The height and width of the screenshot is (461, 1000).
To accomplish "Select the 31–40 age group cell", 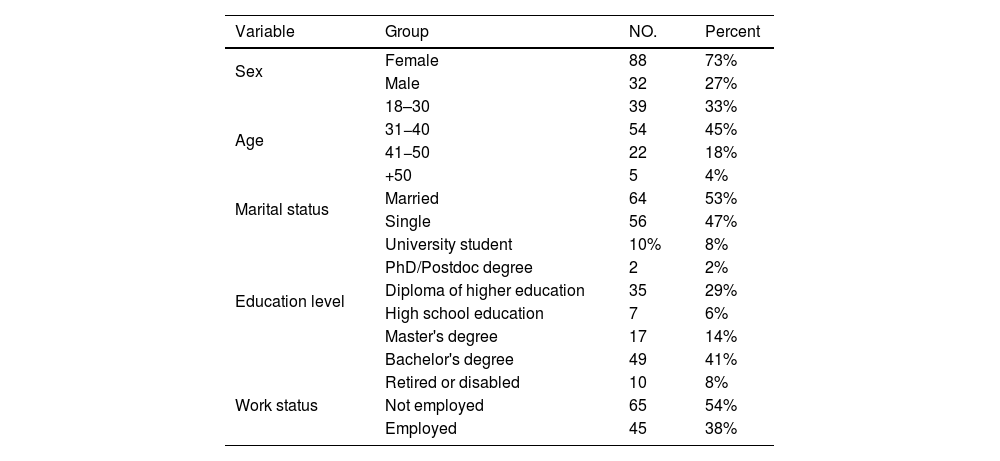I will coord(407,130).
